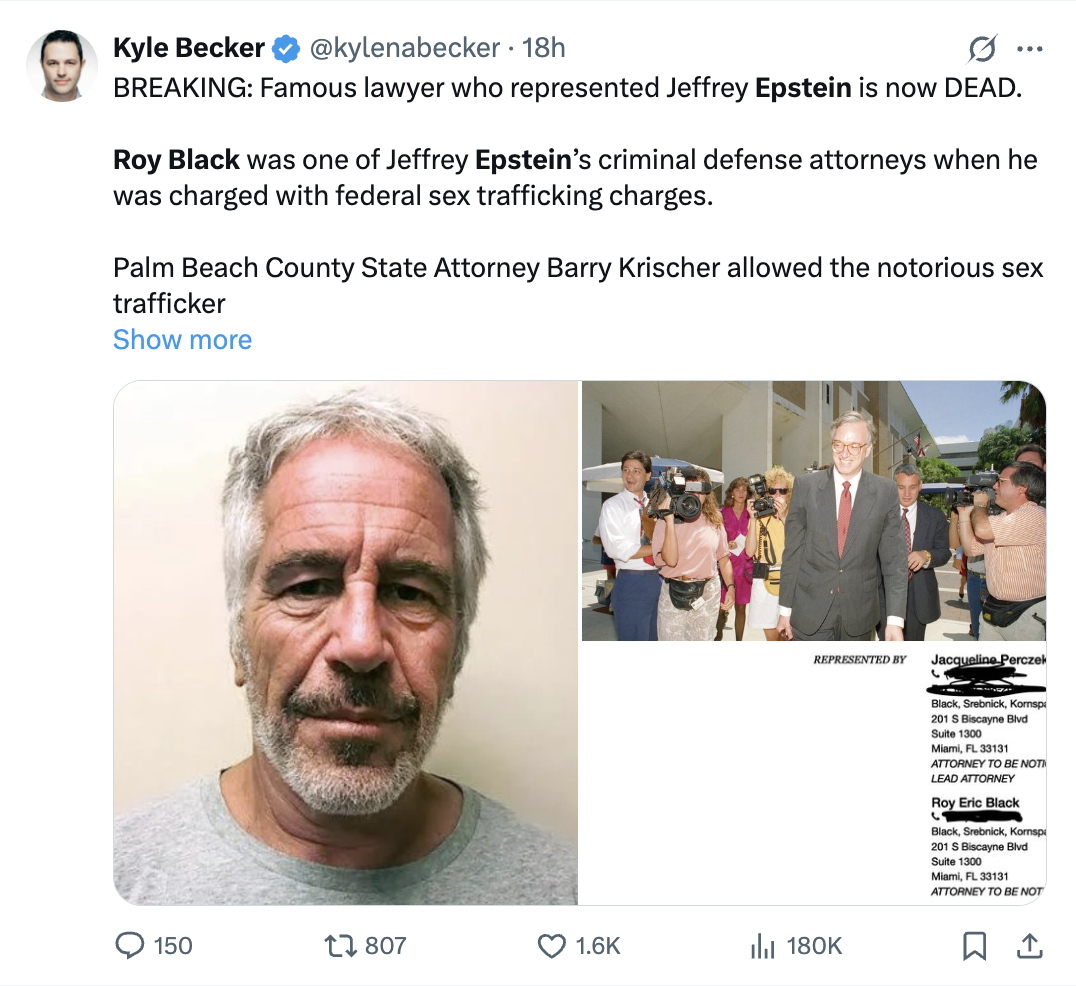Open Kyle Becker's profile avatar
The image size is (1076, 986).
[61, 66]
